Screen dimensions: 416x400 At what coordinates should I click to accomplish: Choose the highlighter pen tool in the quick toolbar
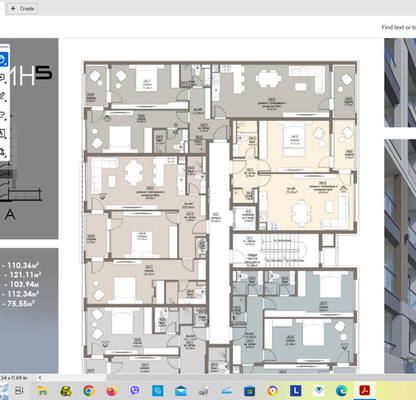2,96
